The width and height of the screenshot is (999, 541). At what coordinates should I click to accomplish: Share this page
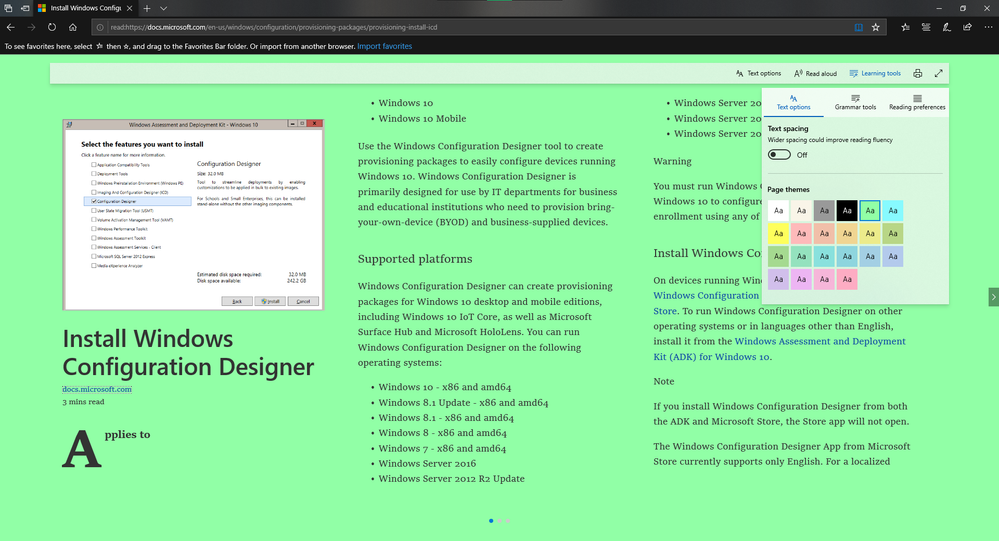pyautogui.click(x=967, y=27)
